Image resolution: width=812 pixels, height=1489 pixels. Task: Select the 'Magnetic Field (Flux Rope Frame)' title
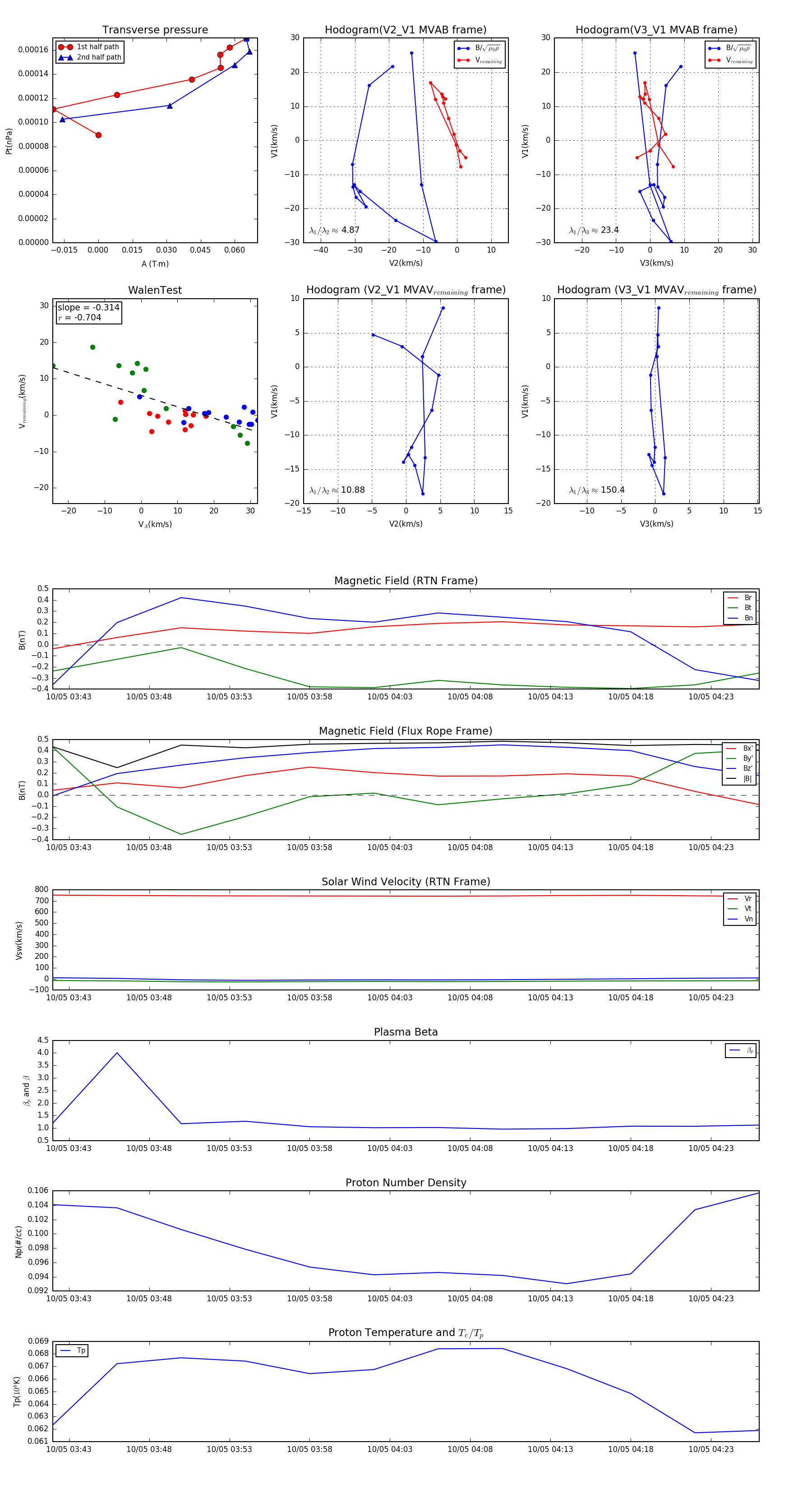point(406,731)
